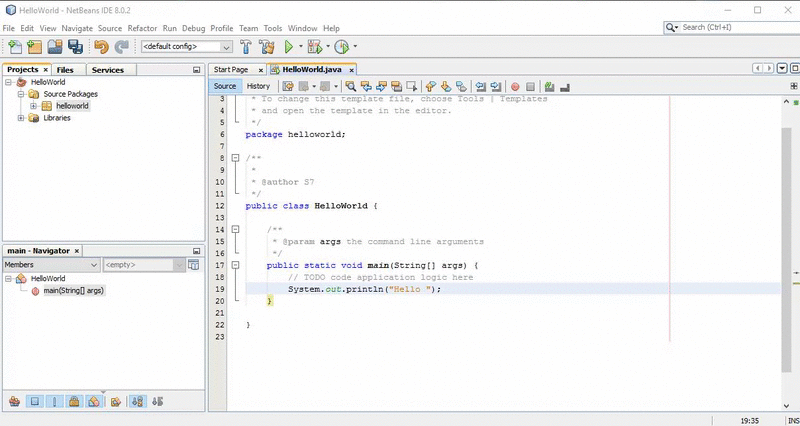The image size is (800, 426).
Task: Click the Previous Bookmark icon
Action: tap(431, 86)
